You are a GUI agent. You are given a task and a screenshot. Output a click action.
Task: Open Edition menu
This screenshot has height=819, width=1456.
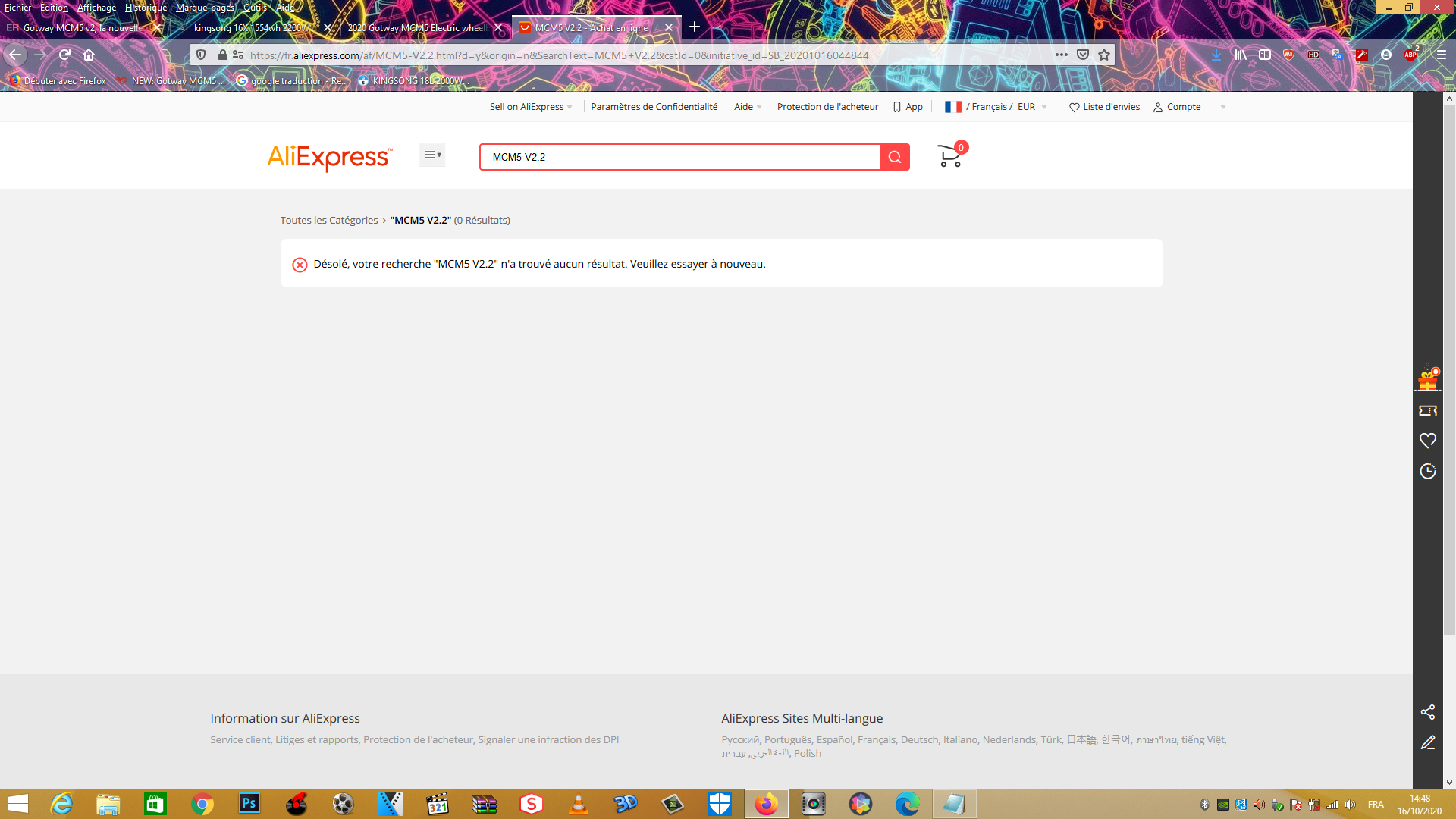point(54,8)
